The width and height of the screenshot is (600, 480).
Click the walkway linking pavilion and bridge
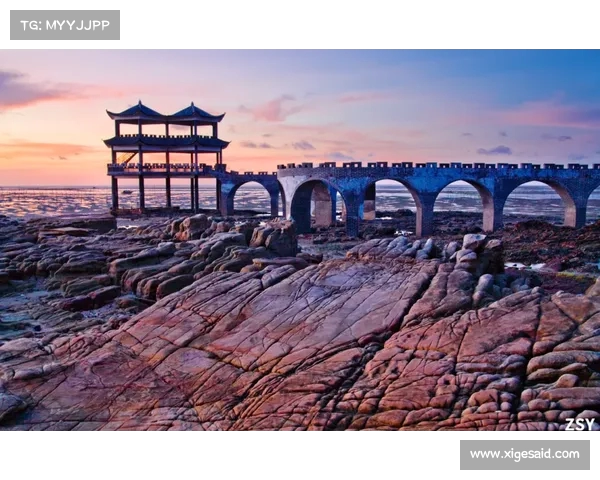(250, 175)
